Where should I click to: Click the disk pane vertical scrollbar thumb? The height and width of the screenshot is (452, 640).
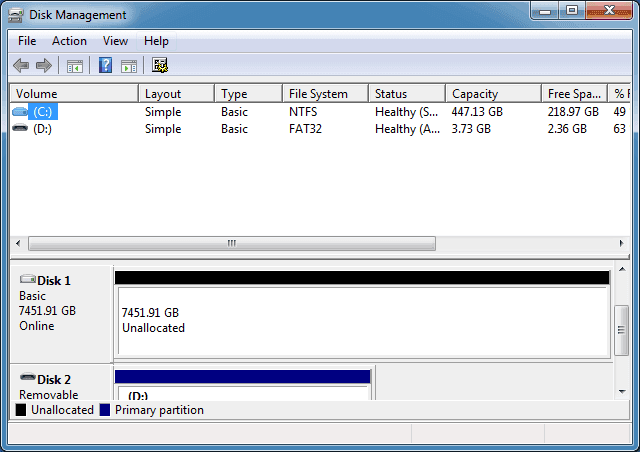click(x=621, y=330)
